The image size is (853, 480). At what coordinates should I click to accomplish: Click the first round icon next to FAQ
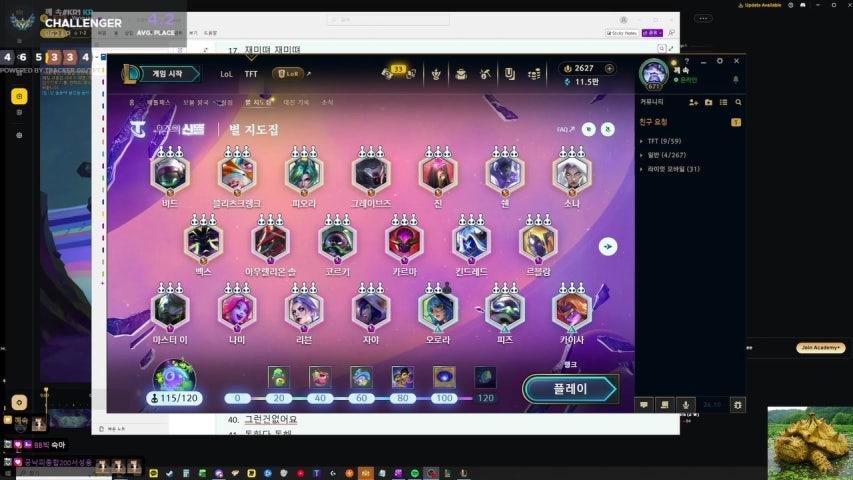coord(589,129)
